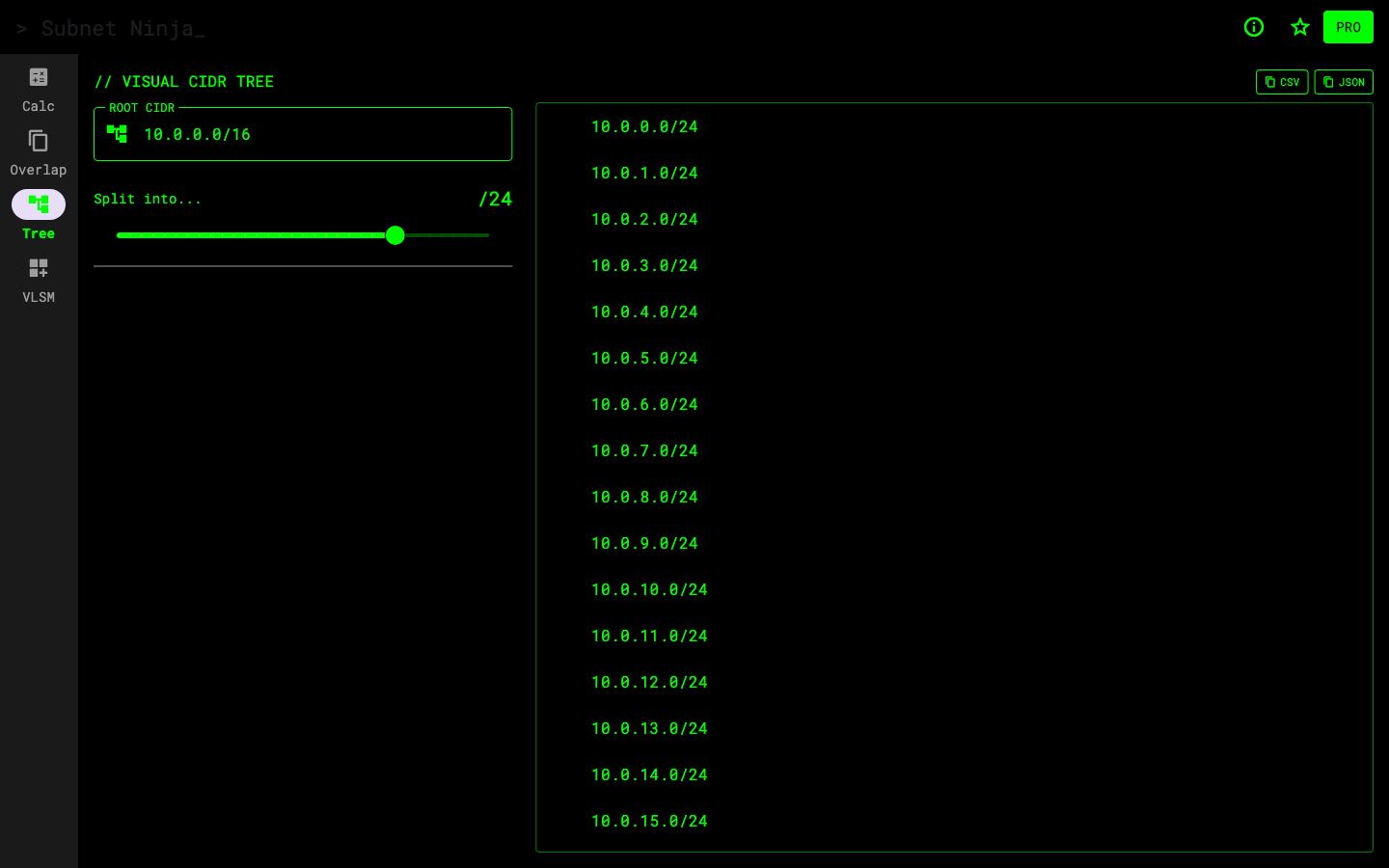Open the VLSM planner section
This screenshot has width=1389, height=868.
[39, 281]
